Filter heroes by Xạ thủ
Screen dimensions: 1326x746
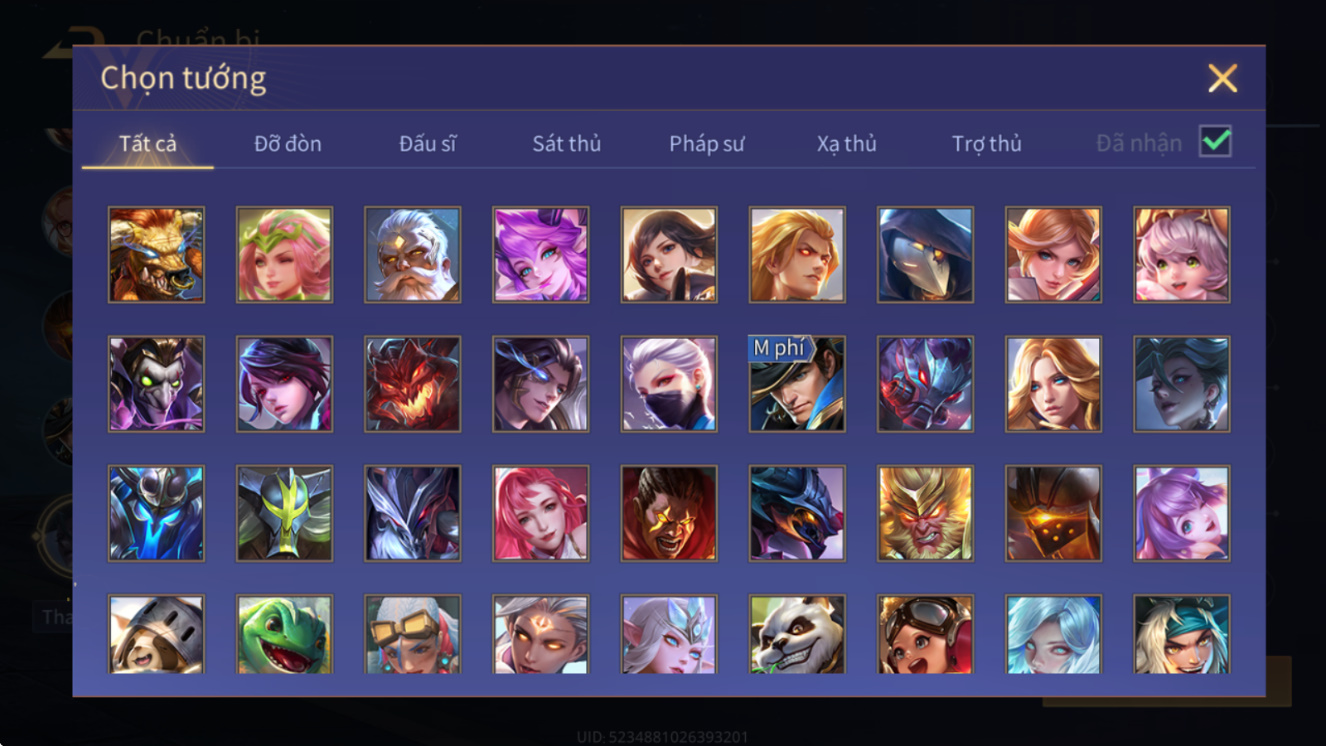tap(846, 143)
